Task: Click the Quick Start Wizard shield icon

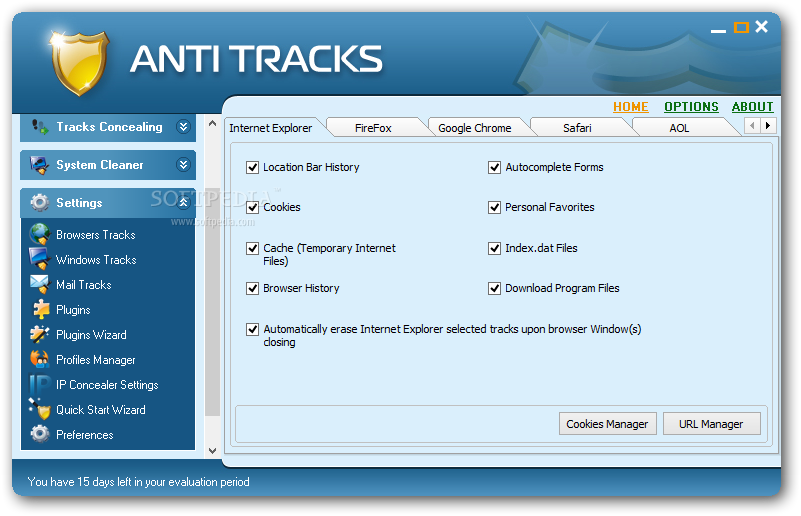Action: coord(40,409)
